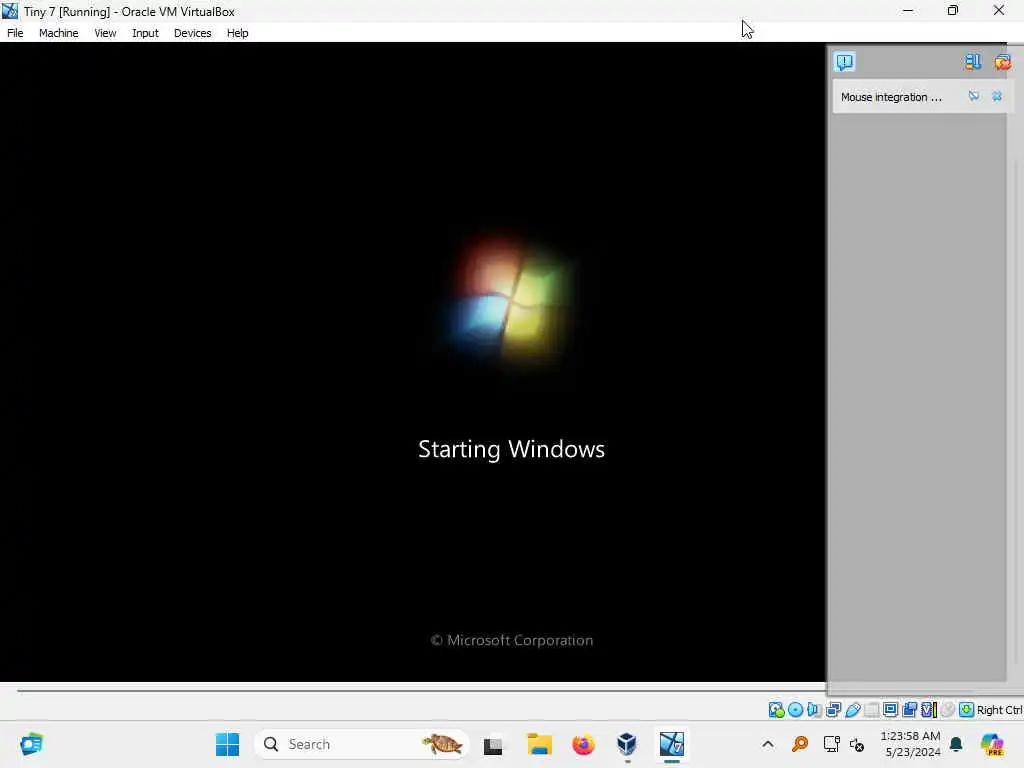The image size is (1024, 768).
Task: Click the greyed mouse integration indicator
Action: tap(948, 710)
